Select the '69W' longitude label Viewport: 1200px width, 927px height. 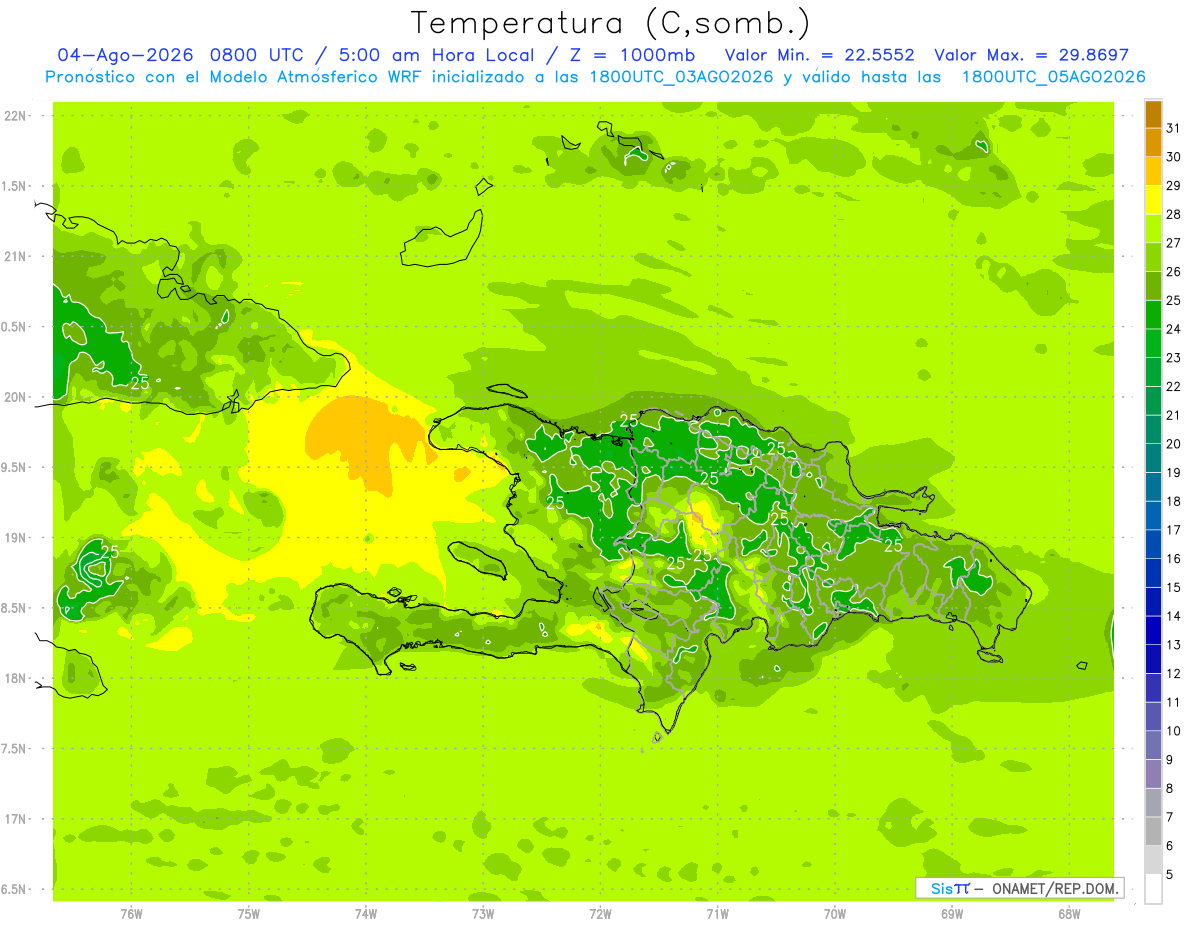point(952,914)
